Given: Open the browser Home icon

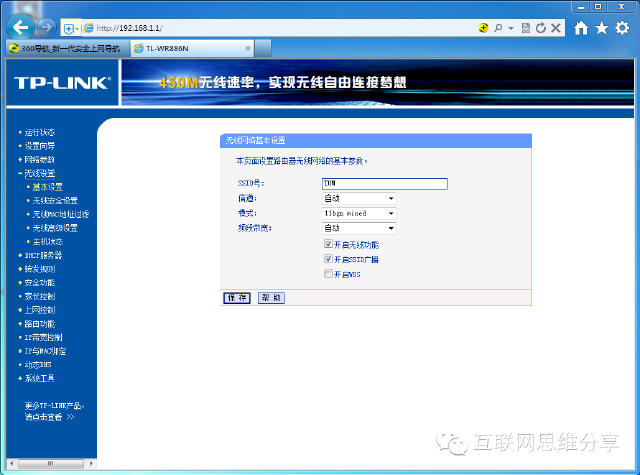Looking at the screenshot, I should click(581, 28).
